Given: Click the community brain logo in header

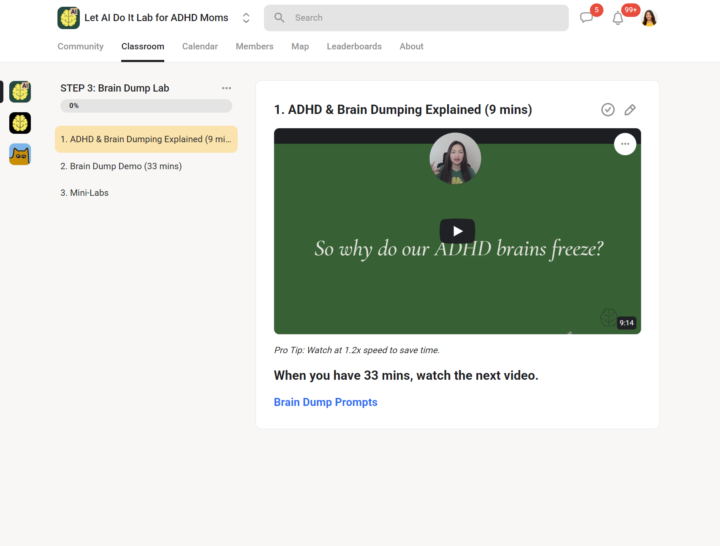Looking at the screenshot, I should tap(68, 18).
